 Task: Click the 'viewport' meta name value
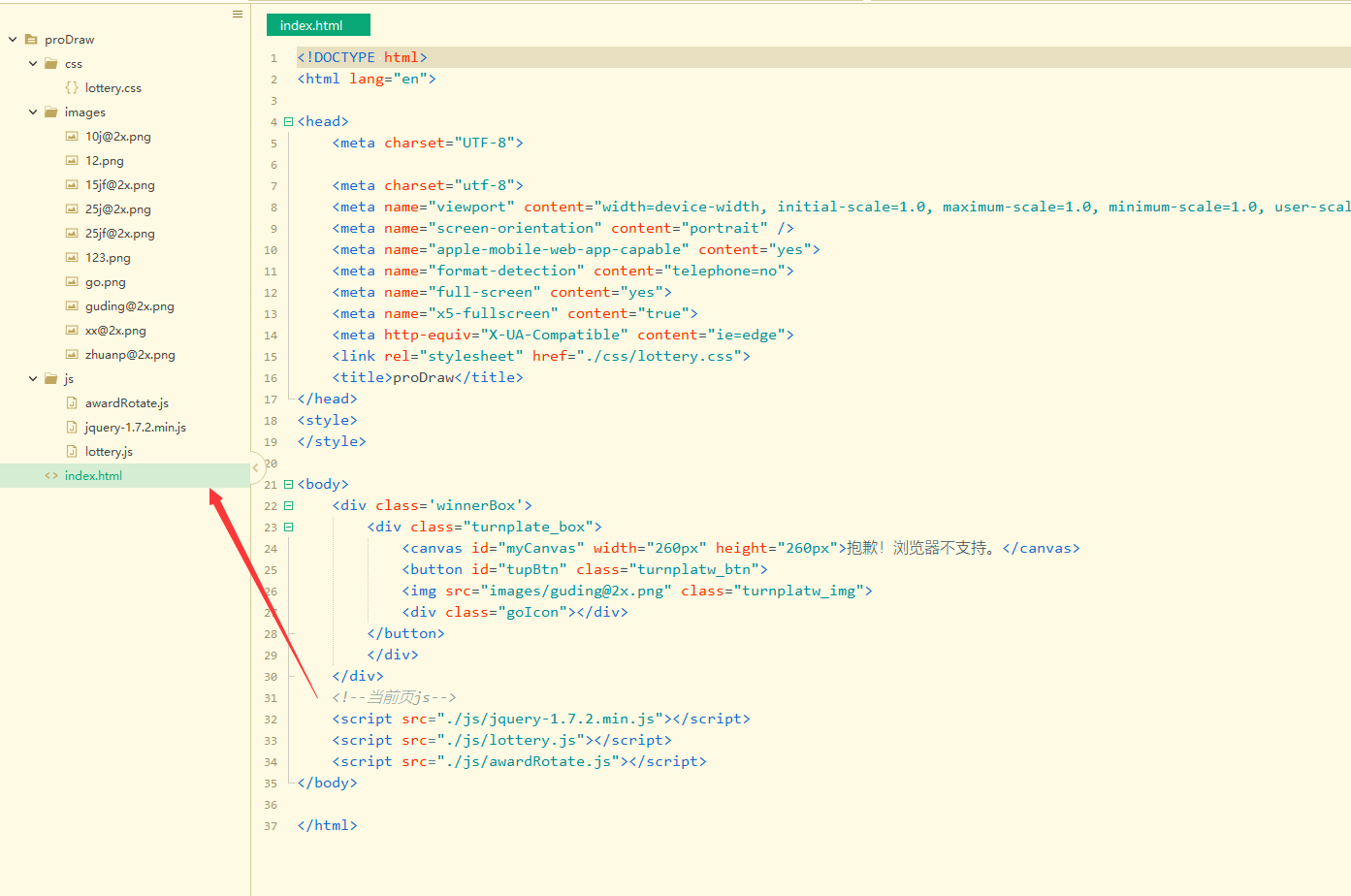coord(471,207)
